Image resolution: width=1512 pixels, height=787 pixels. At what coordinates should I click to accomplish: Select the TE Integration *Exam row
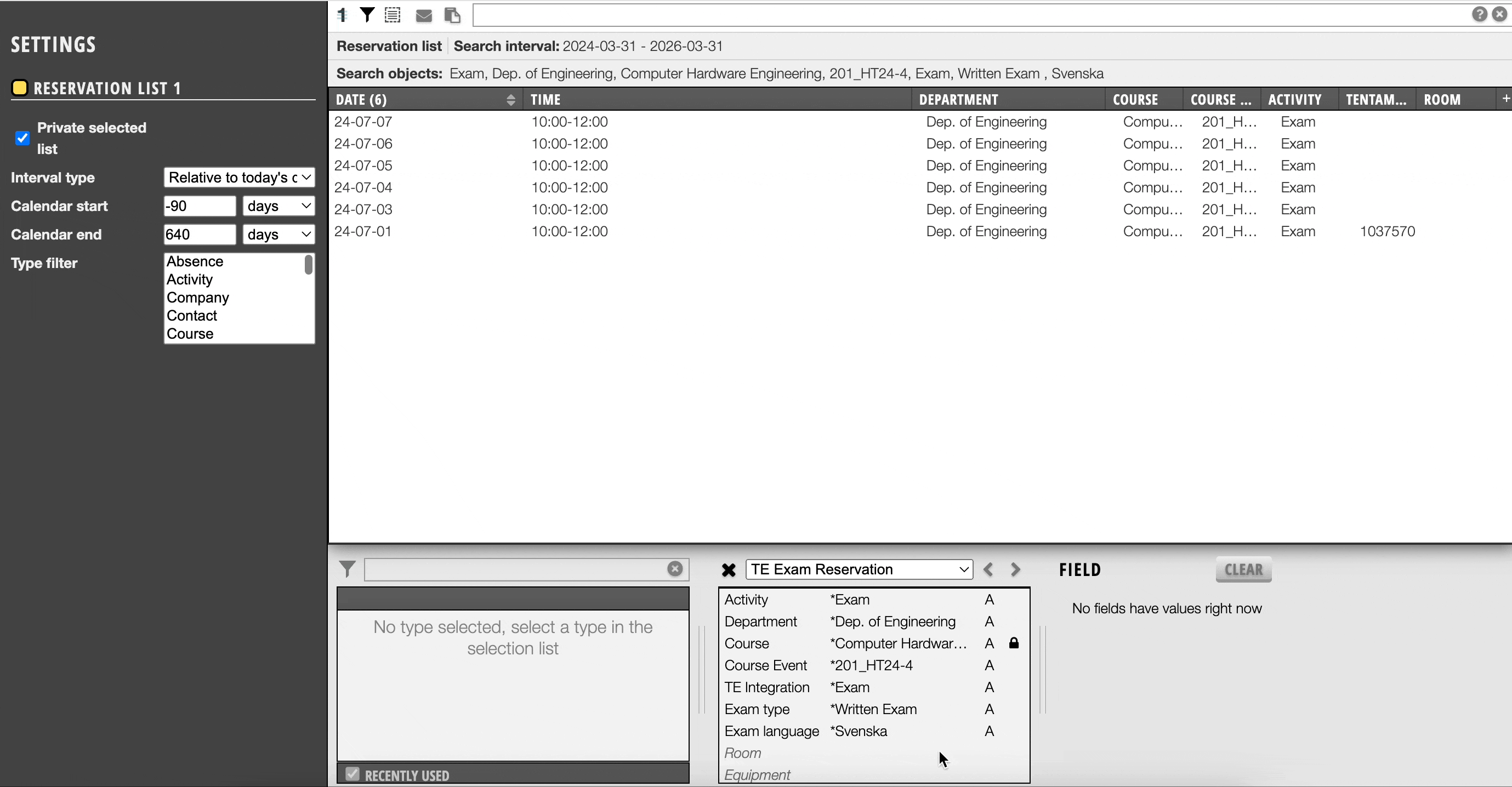click(874, 687)
